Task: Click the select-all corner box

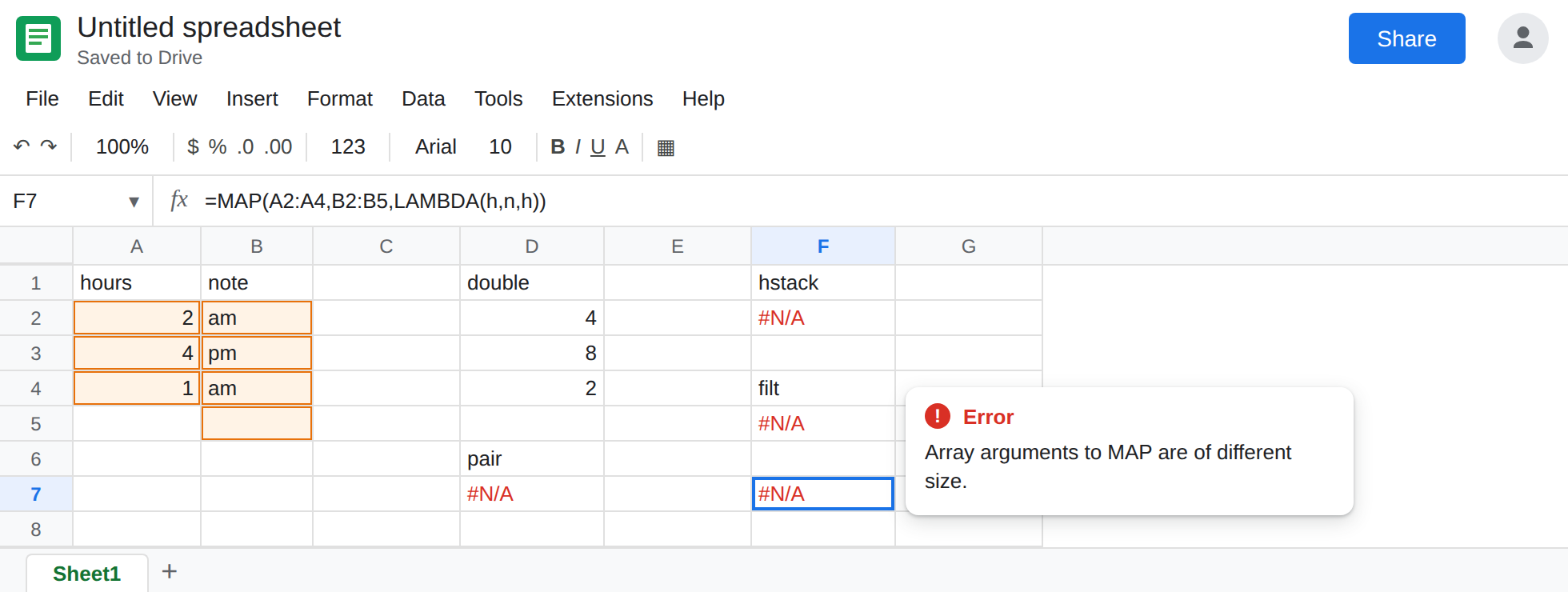Action: point(36,246)
